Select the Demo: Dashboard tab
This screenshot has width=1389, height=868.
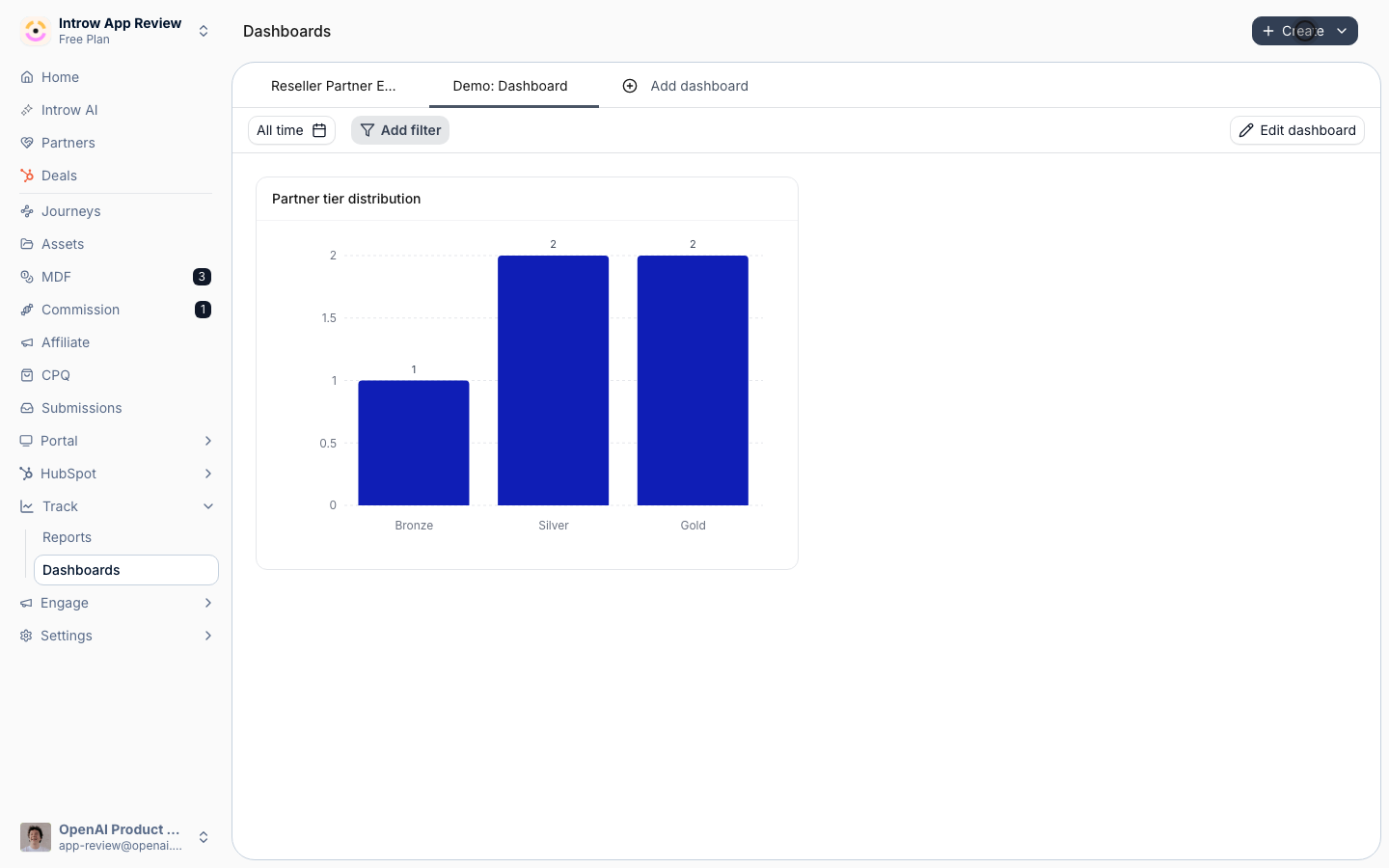point(510,86)
